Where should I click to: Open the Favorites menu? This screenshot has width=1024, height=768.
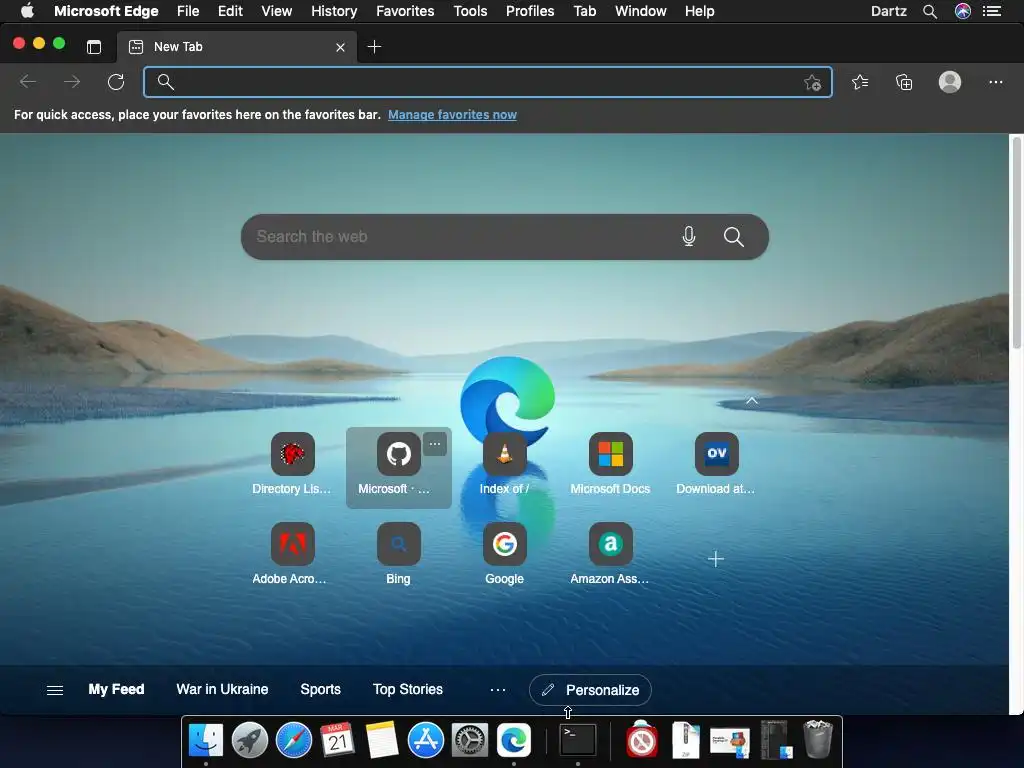pos(405,11)
